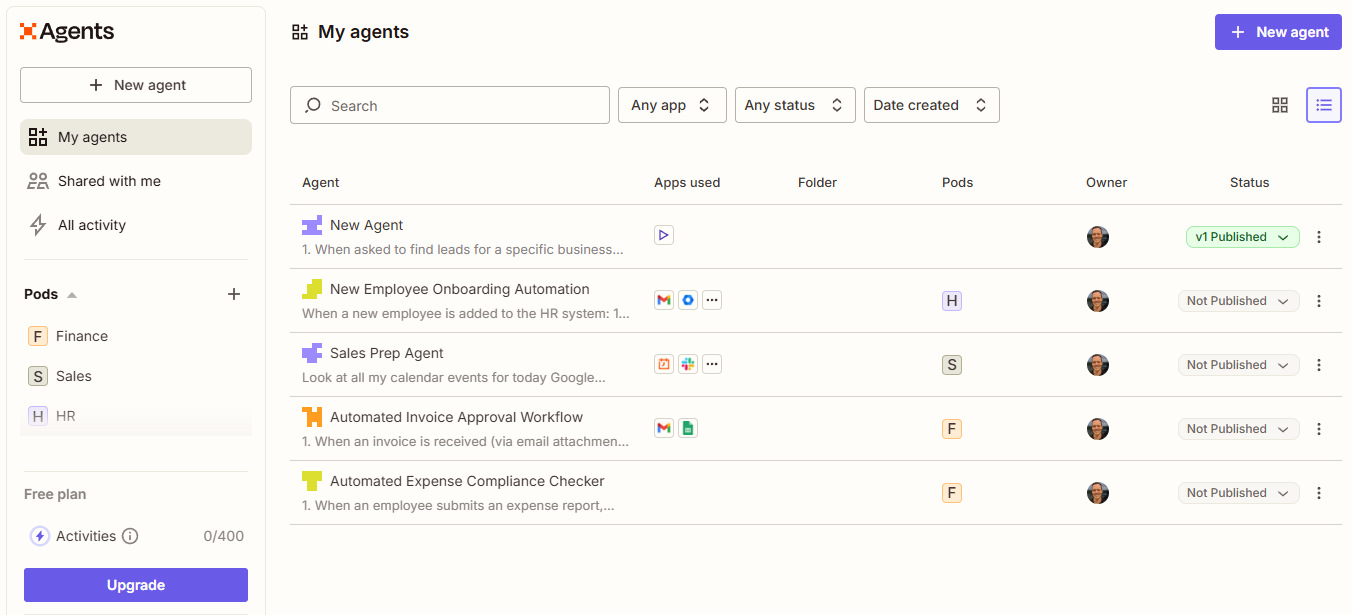
Task: Open the Any app filter dropdown
Action: click(x=672, y=104)
